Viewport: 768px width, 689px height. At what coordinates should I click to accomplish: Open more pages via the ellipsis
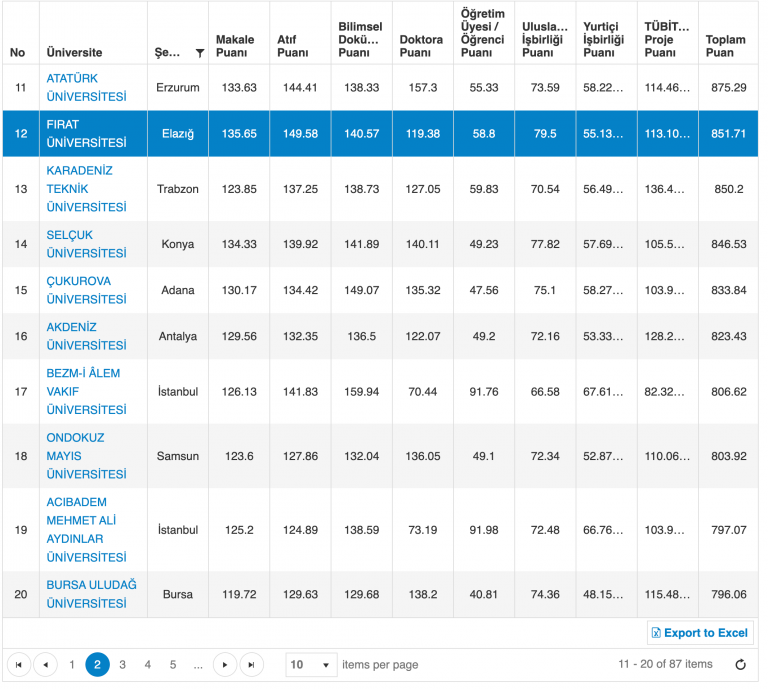(198, 665)
